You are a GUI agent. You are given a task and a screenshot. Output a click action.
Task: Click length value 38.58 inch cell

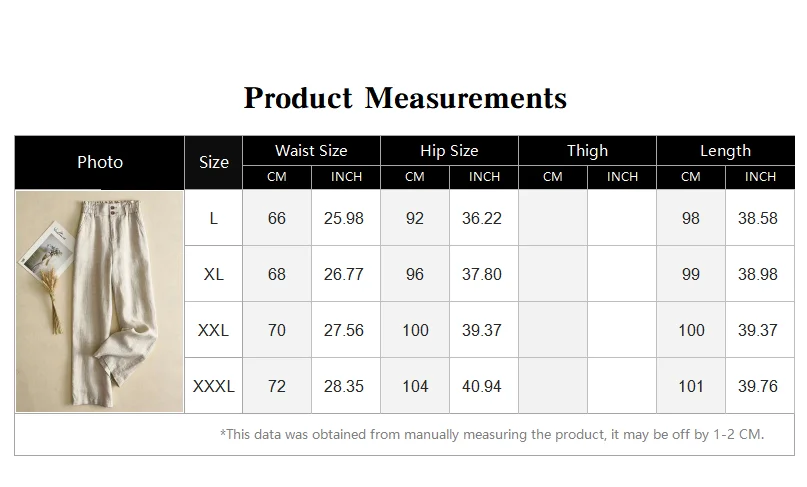(758, 218)
